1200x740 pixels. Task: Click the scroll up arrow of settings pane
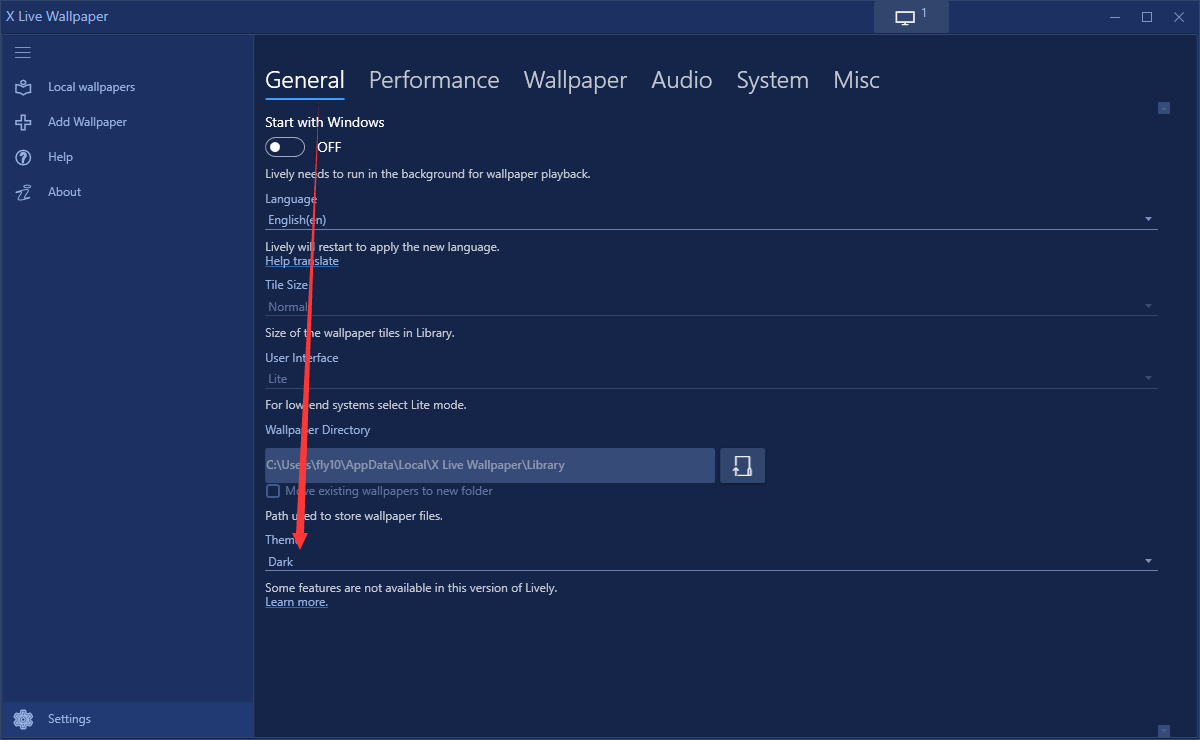(x=1164, y=108)
